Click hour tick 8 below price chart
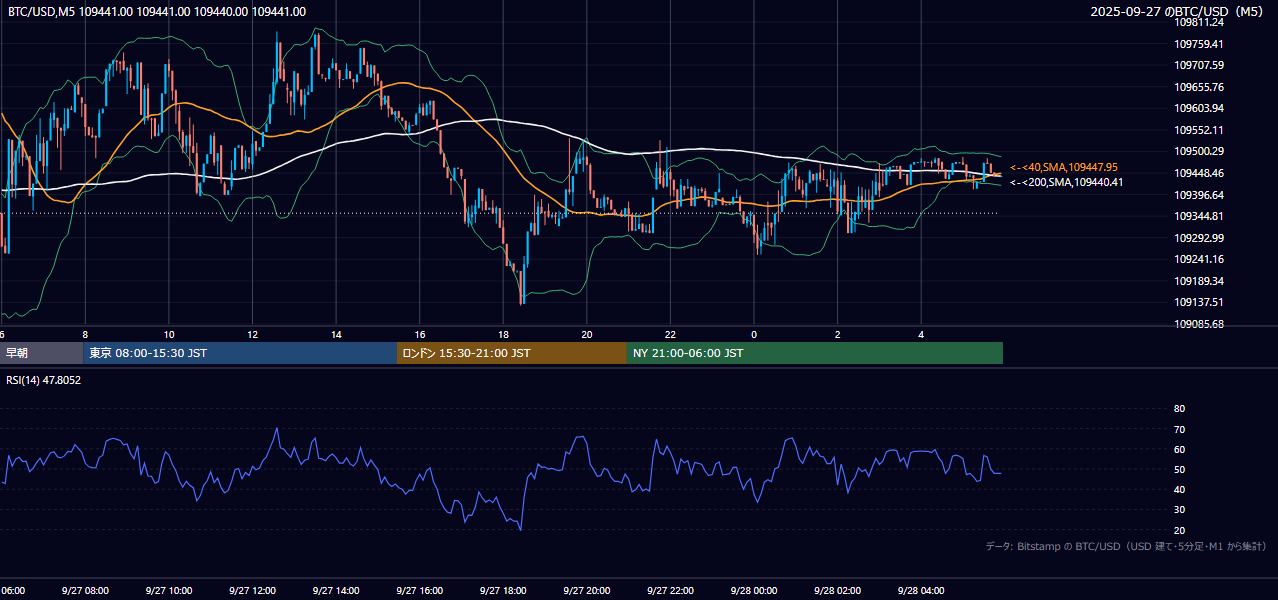The width and height of the screenshot is (1278, 600). (x=85, y=334)
